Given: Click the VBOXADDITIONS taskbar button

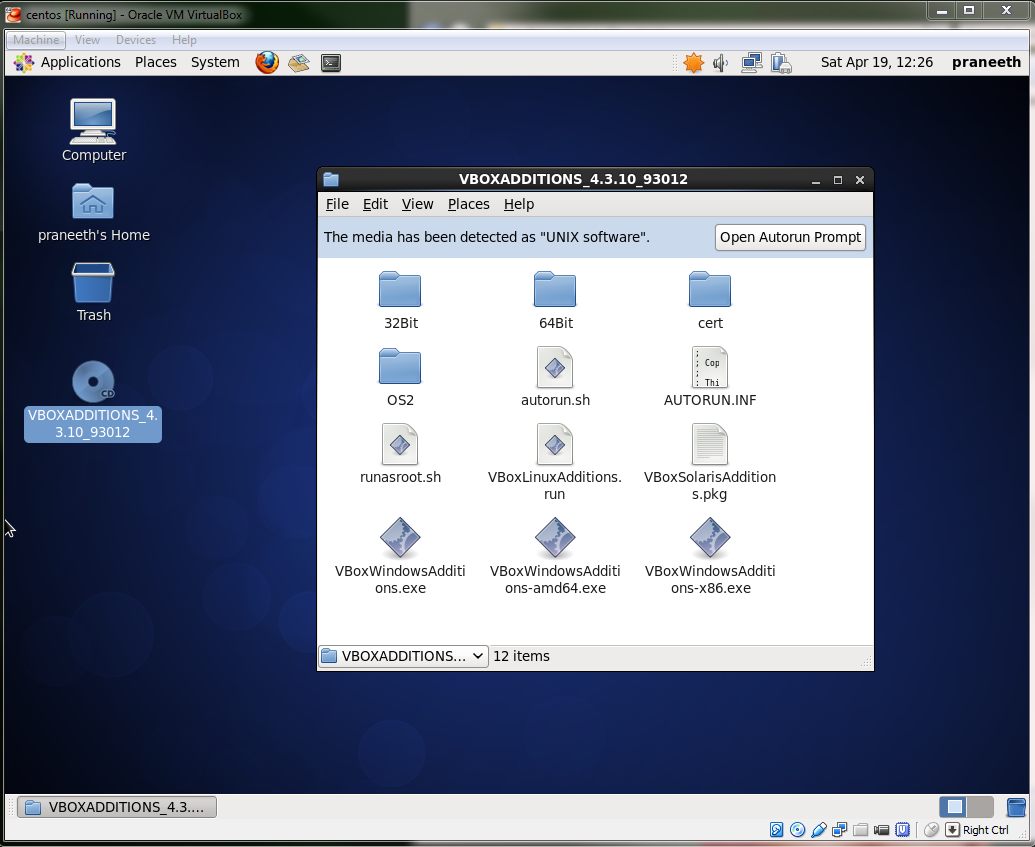Looking at the screenshot, I should pos(116,806).
